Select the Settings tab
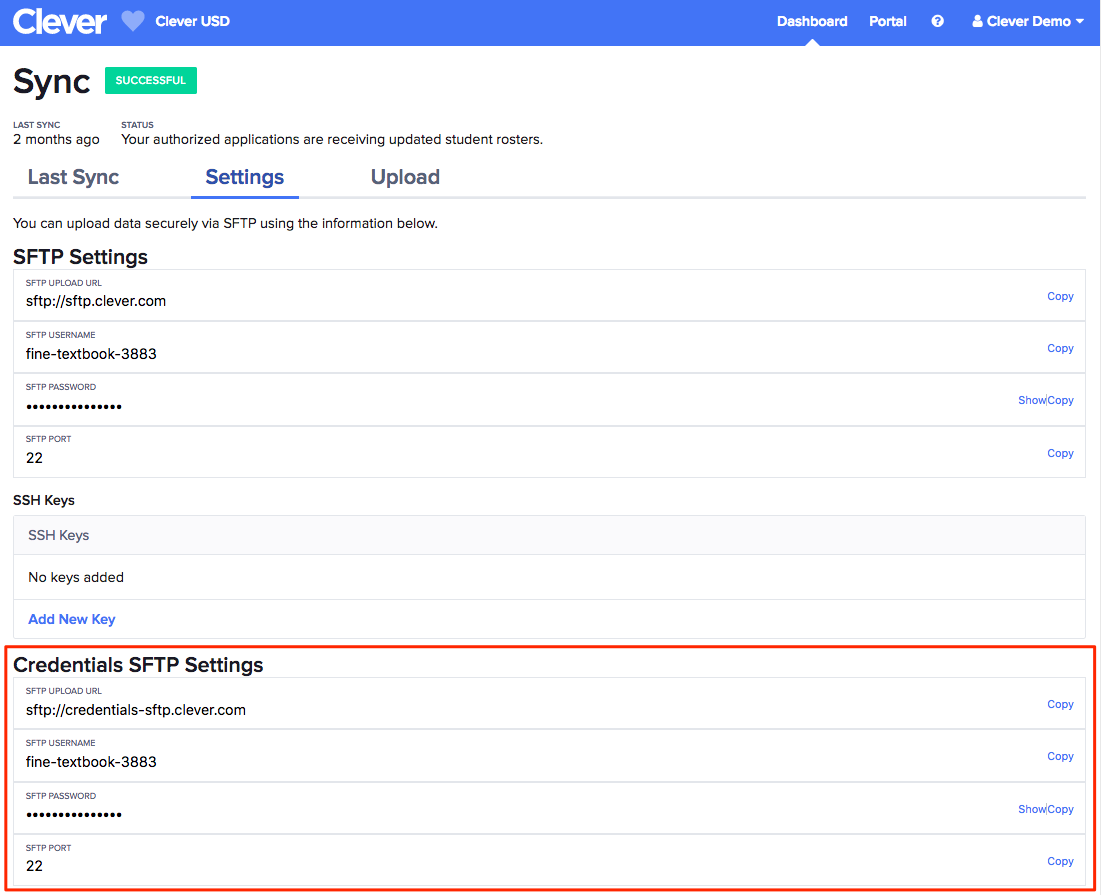Image resolution: width=1101 pixels, height=895 pixels. point(245,177)
